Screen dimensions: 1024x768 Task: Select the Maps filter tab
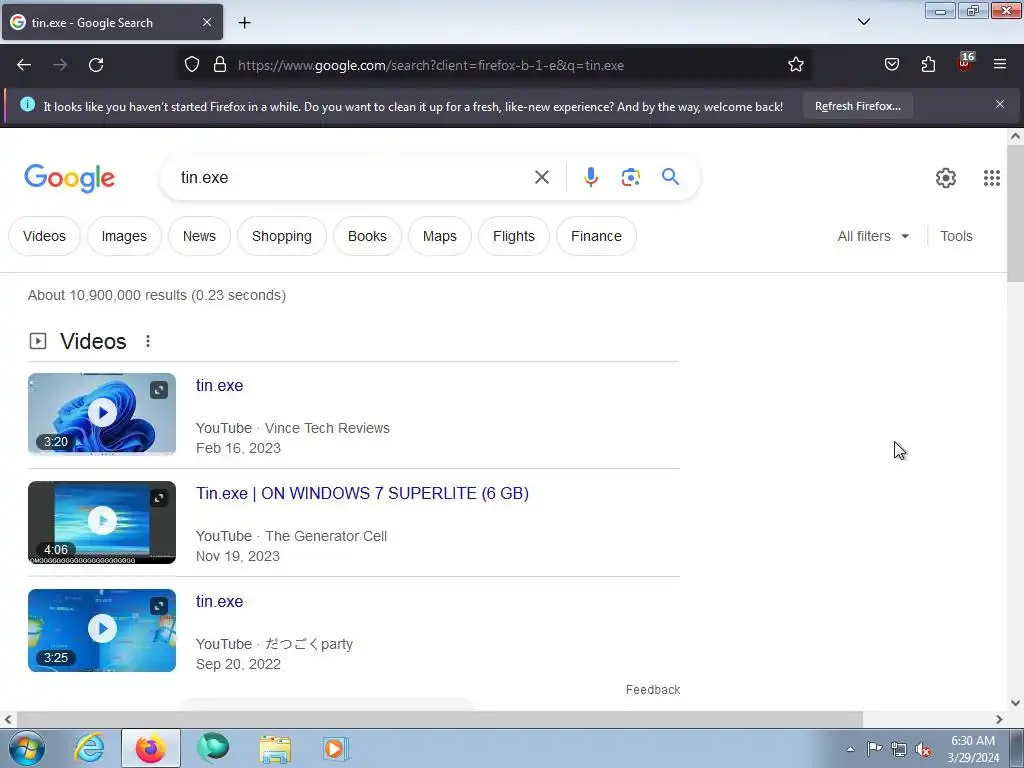tap(440, 236)
